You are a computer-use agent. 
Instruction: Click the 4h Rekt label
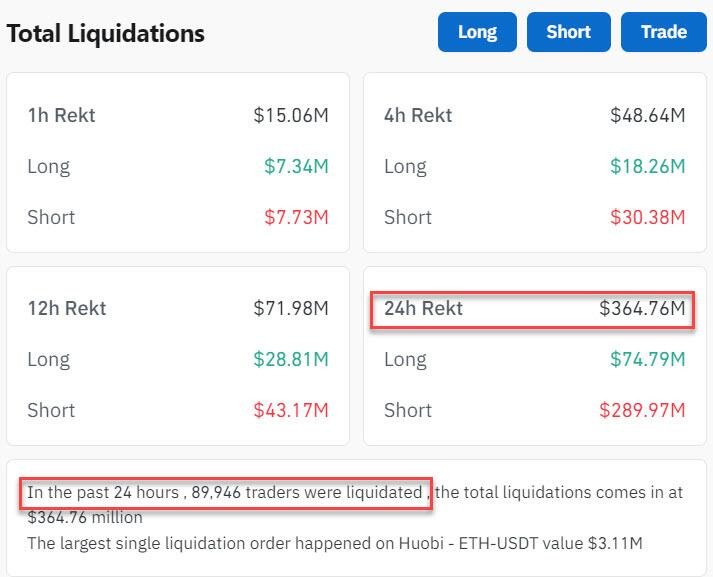coord(418,115)
